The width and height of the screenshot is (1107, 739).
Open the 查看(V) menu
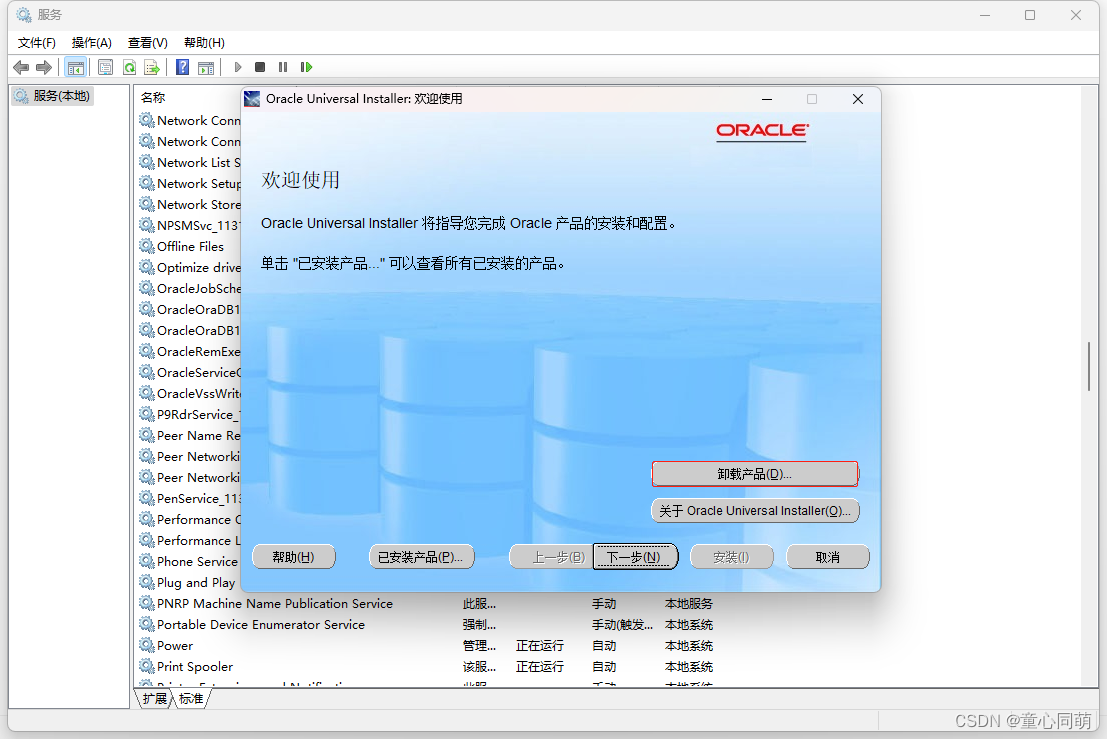[148, 43]
